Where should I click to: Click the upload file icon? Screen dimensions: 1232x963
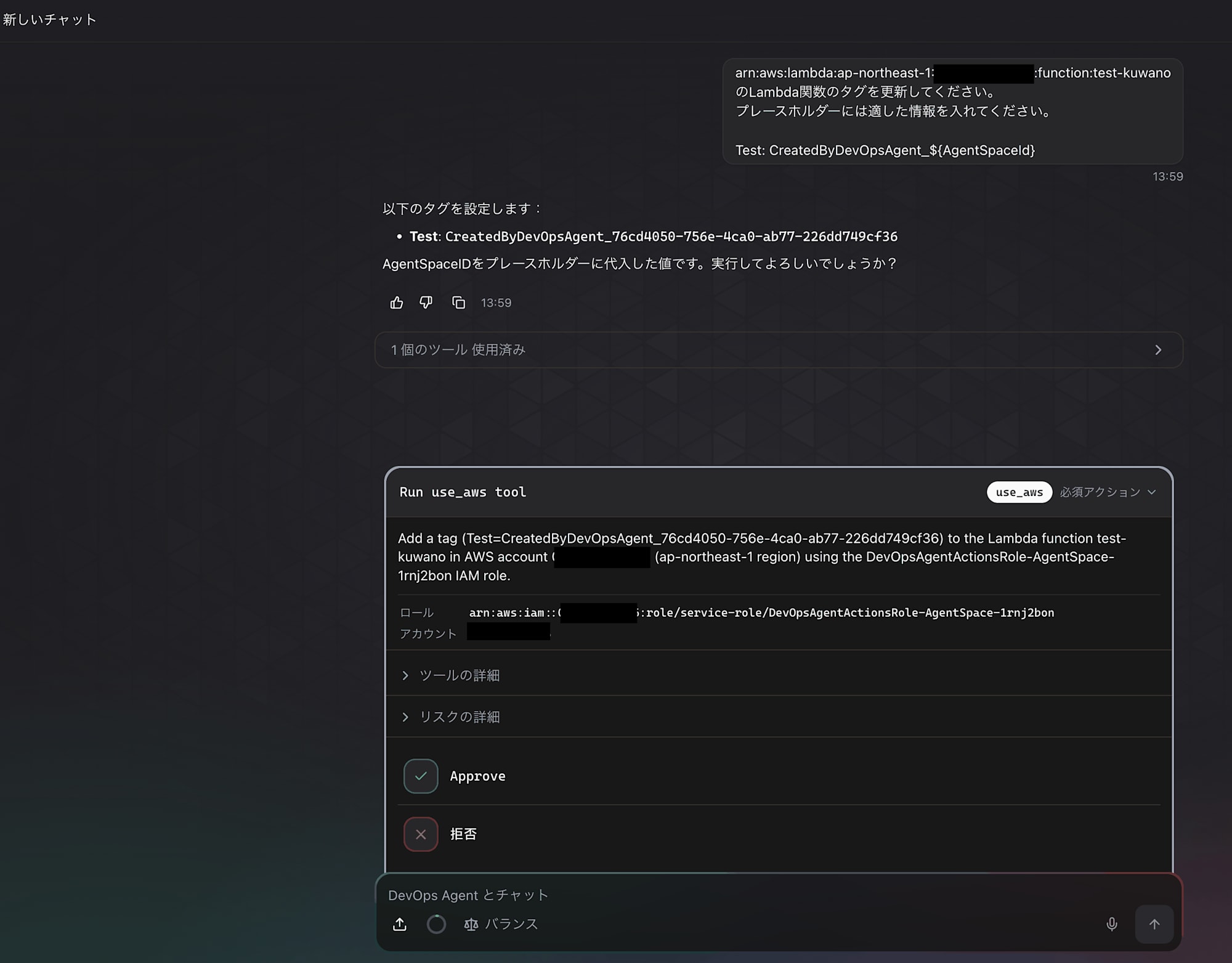point(400,924)
